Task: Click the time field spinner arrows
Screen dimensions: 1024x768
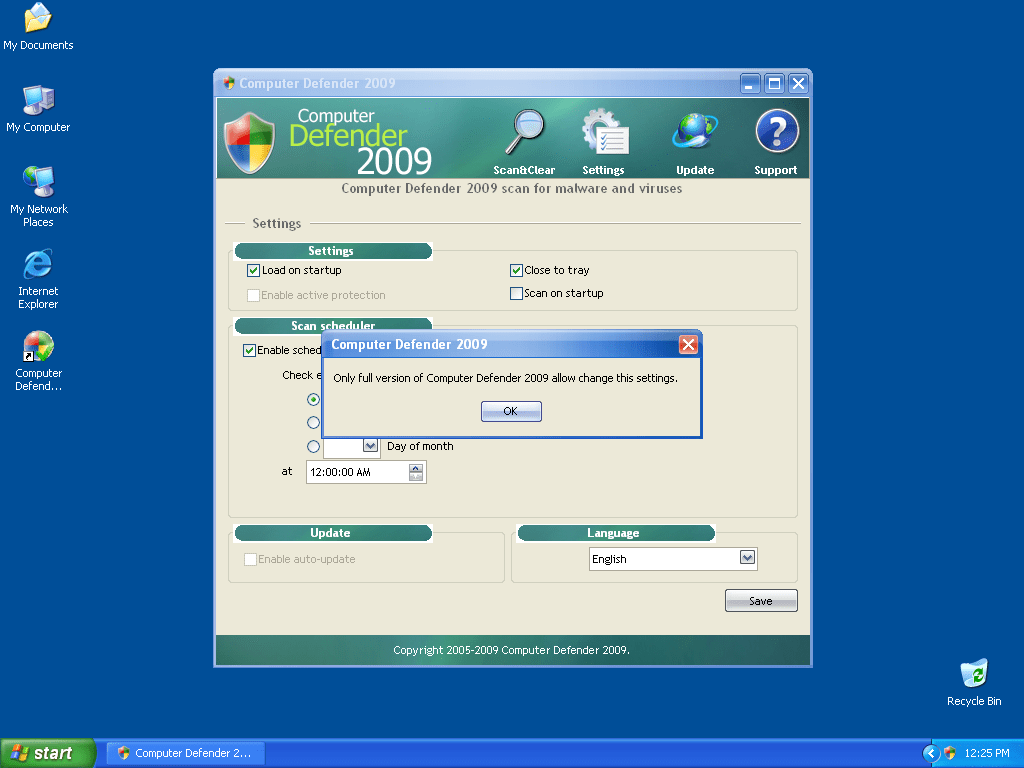Action: point(416,472)
